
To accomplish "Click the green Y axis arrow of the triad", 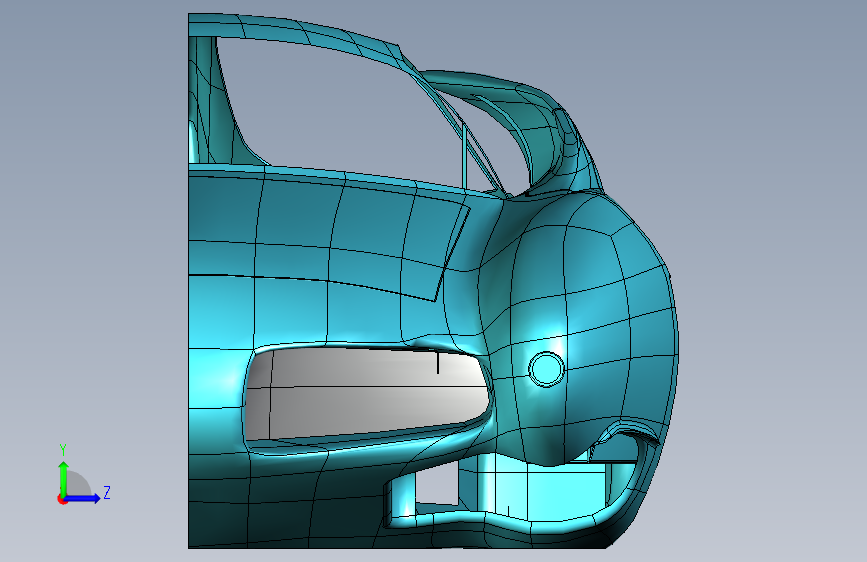I will point(64,478).
